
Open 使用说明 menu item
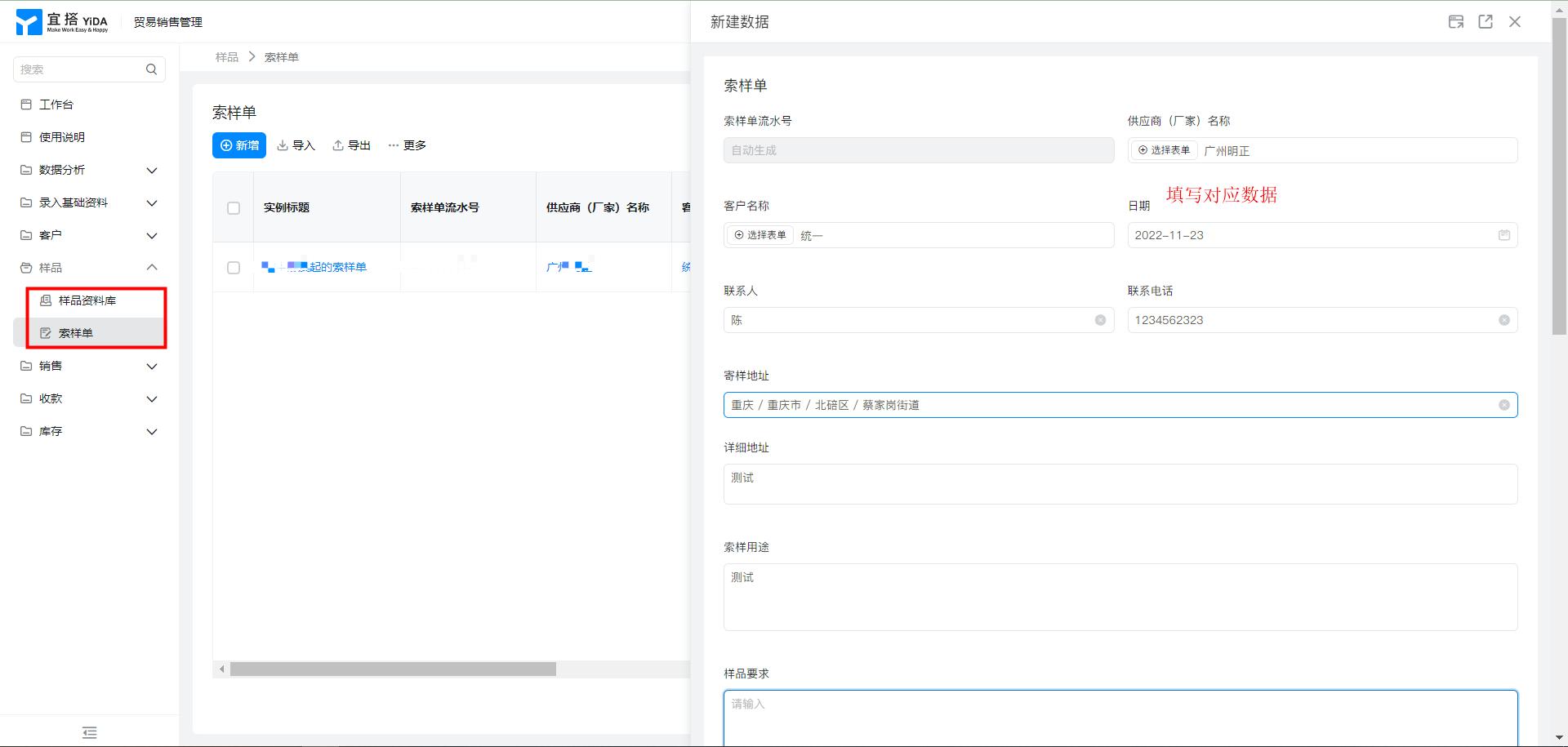90,137
